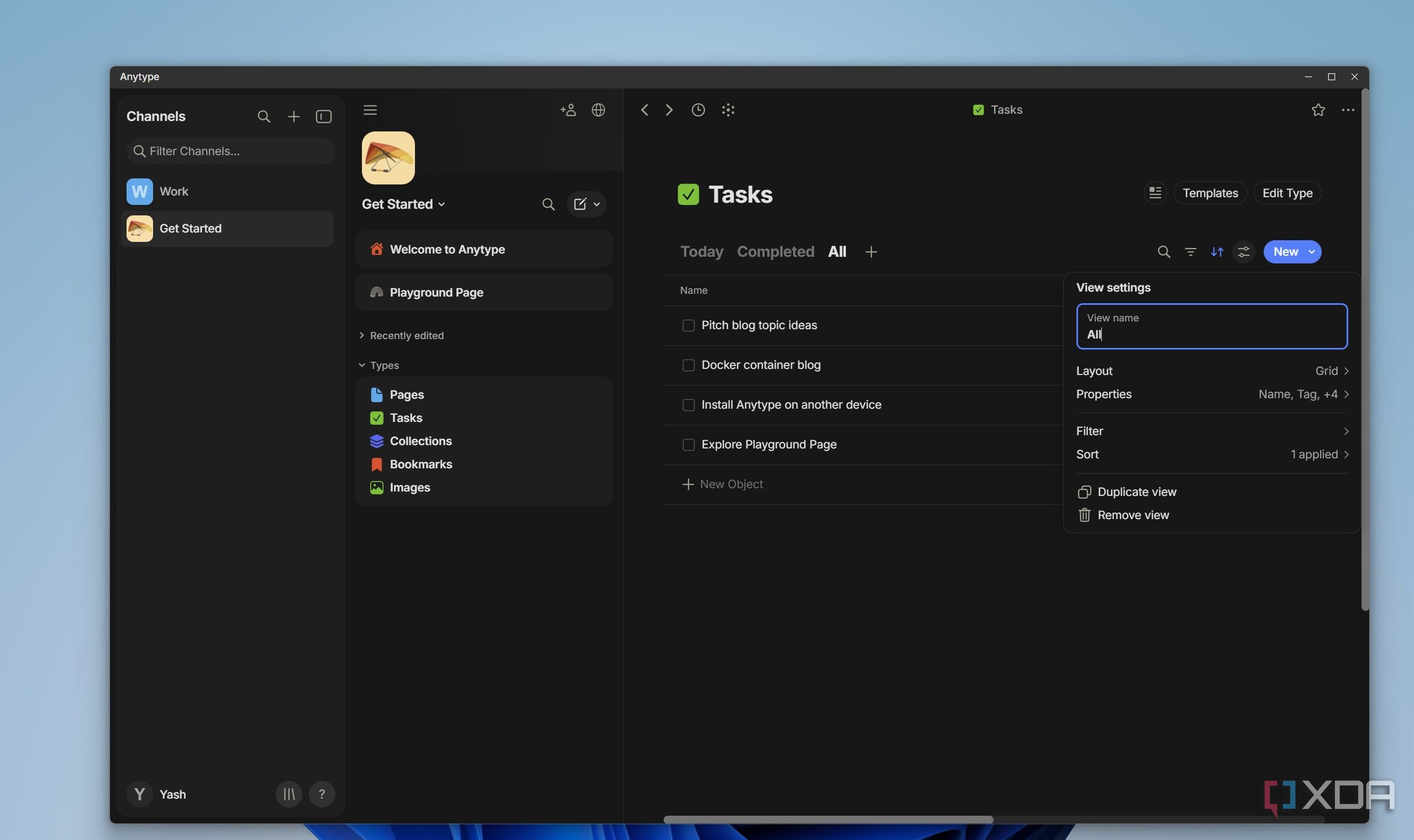Add a new channel with plus icon

point(293,117)
